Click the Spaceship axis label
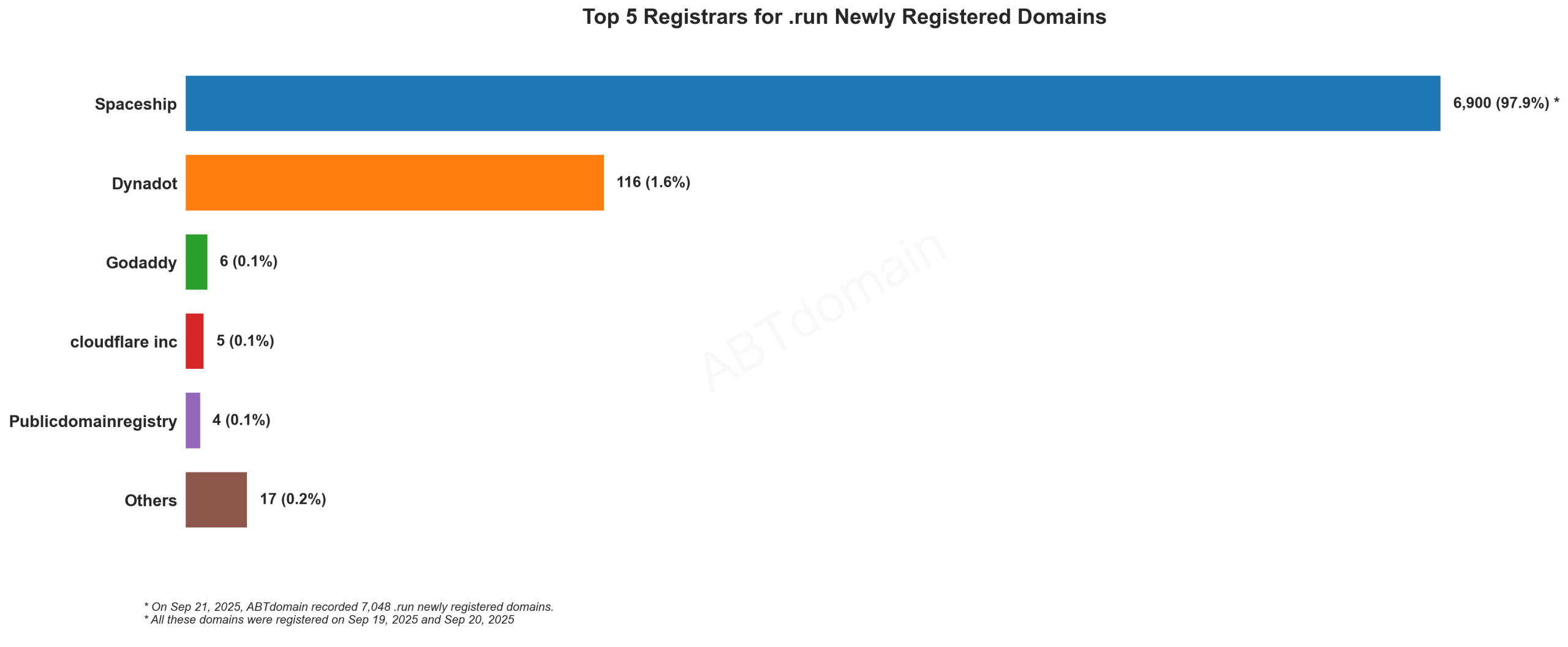The image size is (1568, 647). (x=135, y=104)
